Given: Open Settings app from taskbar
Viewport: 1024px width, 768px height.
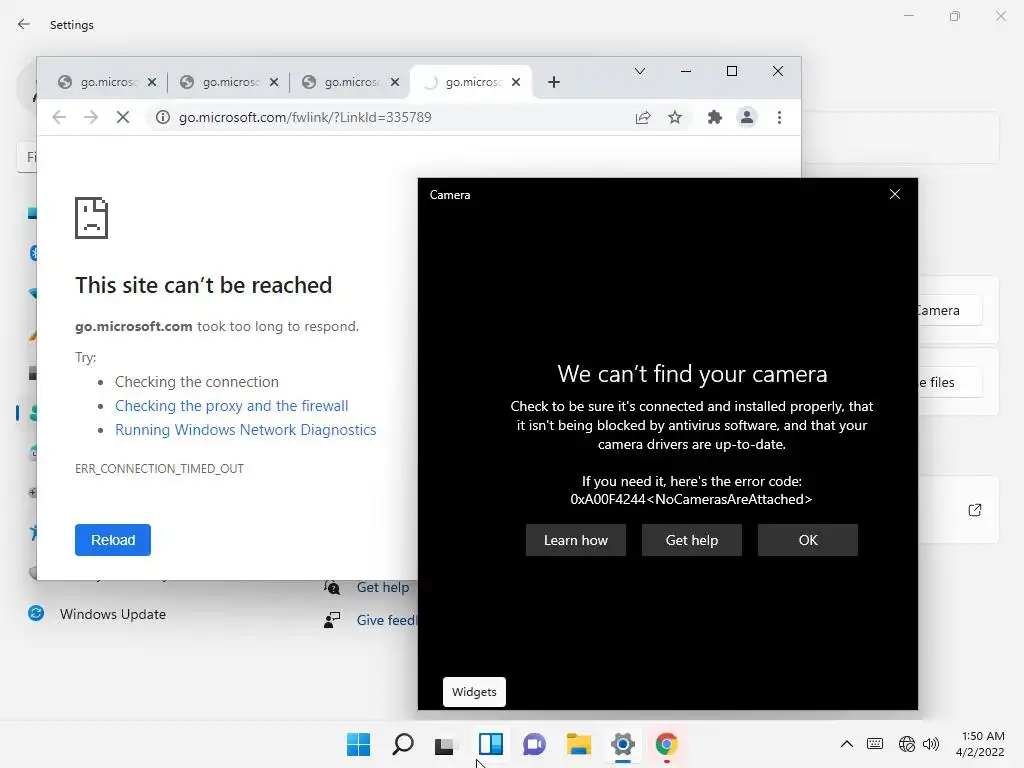Looking at the screenshot, I should (x=623, y=744).
